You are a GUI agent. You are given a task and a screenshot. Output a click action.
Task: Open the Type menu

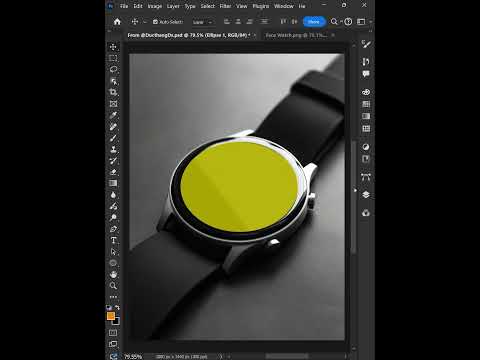click(x=190, y=6)
